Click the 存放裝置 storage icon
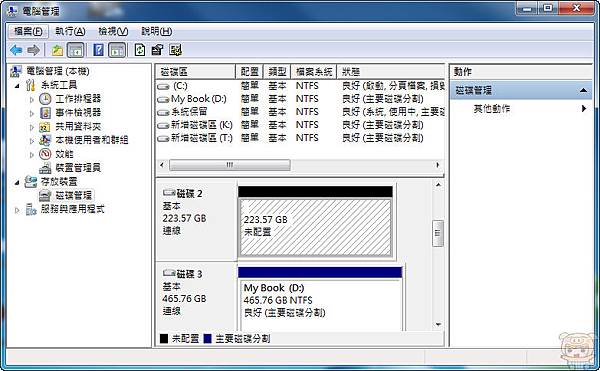The image size is (600, 371). [31, 182]
